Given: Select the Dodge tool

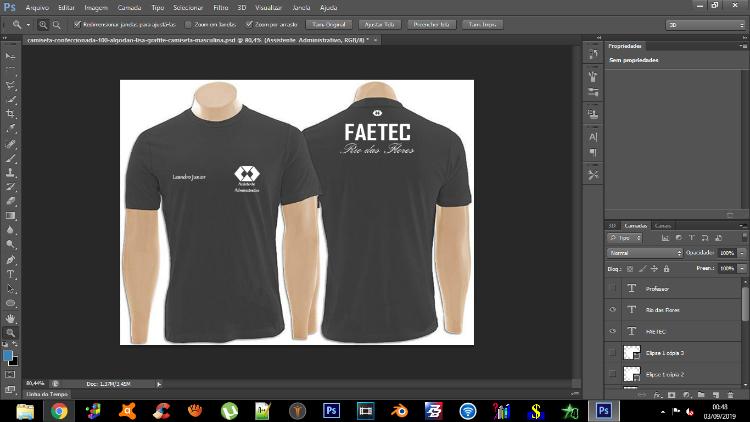Looking at the screenshot, I should (x=11, y=244).
